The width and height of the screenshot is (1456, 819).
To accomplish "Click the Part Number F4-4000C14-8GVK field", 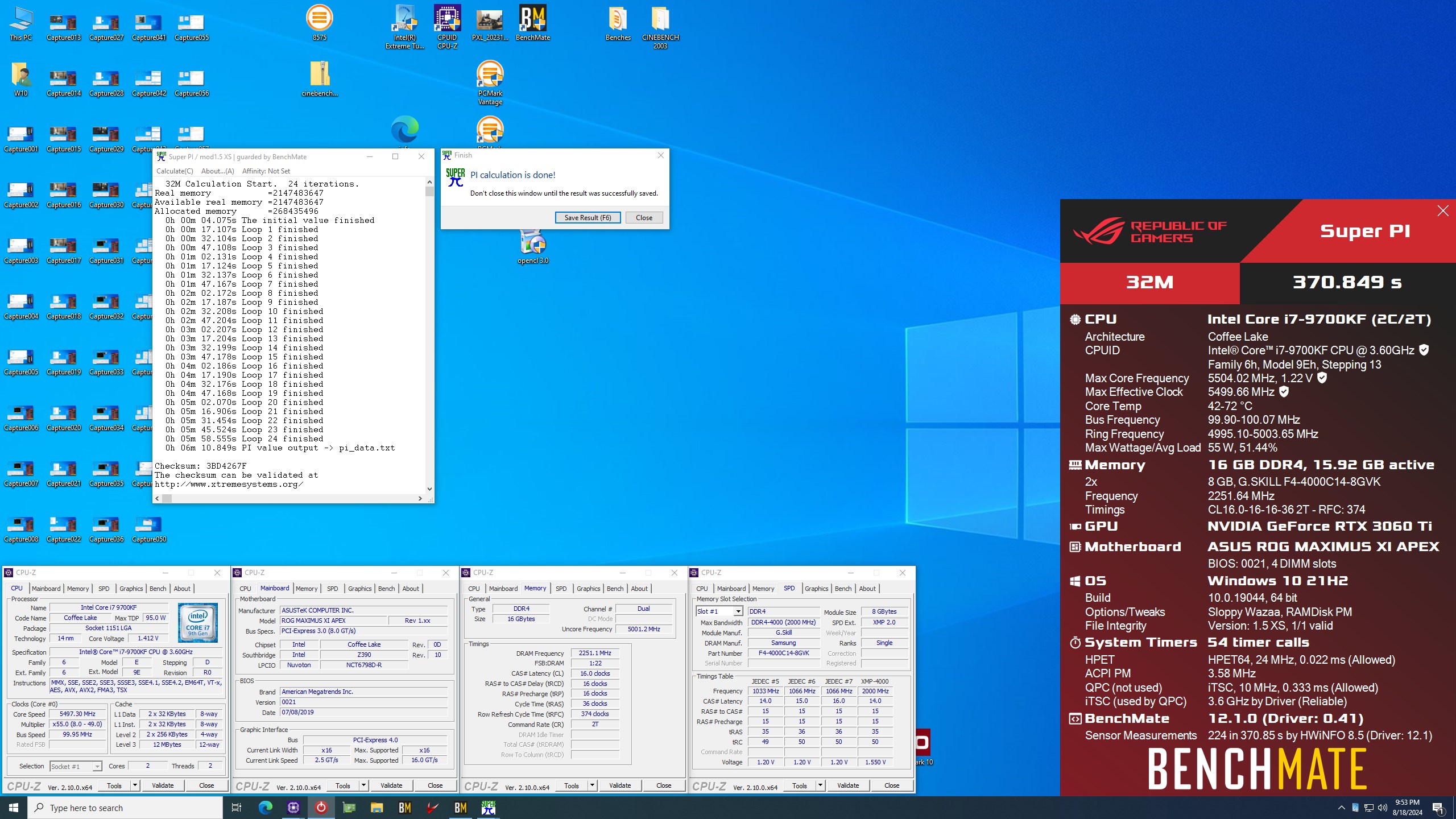I will 783,653.
